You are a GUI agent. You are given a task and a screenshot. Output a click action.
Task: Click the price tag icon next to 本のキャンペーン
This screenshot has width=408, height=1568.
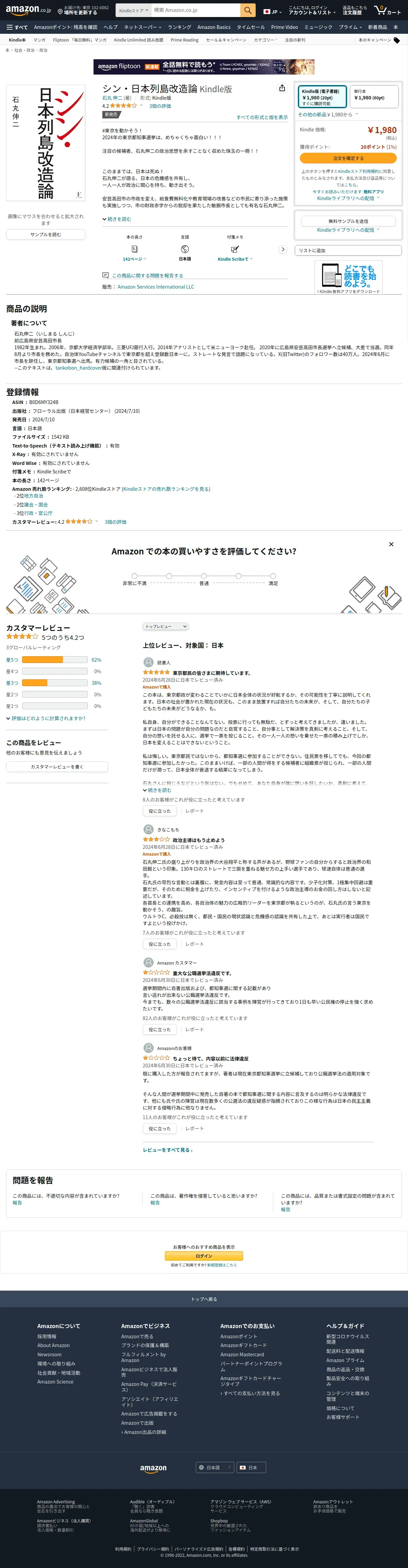coord(397,40)
